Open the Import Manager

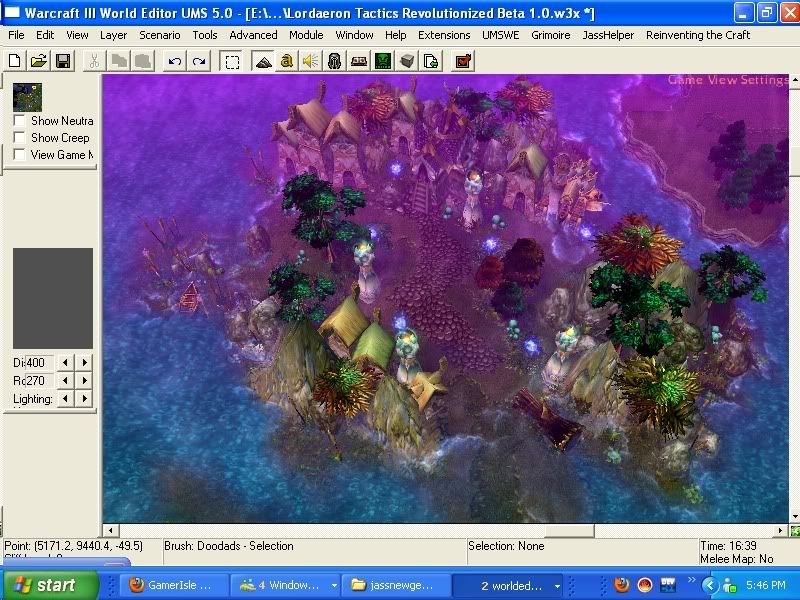tap(431, 61)
